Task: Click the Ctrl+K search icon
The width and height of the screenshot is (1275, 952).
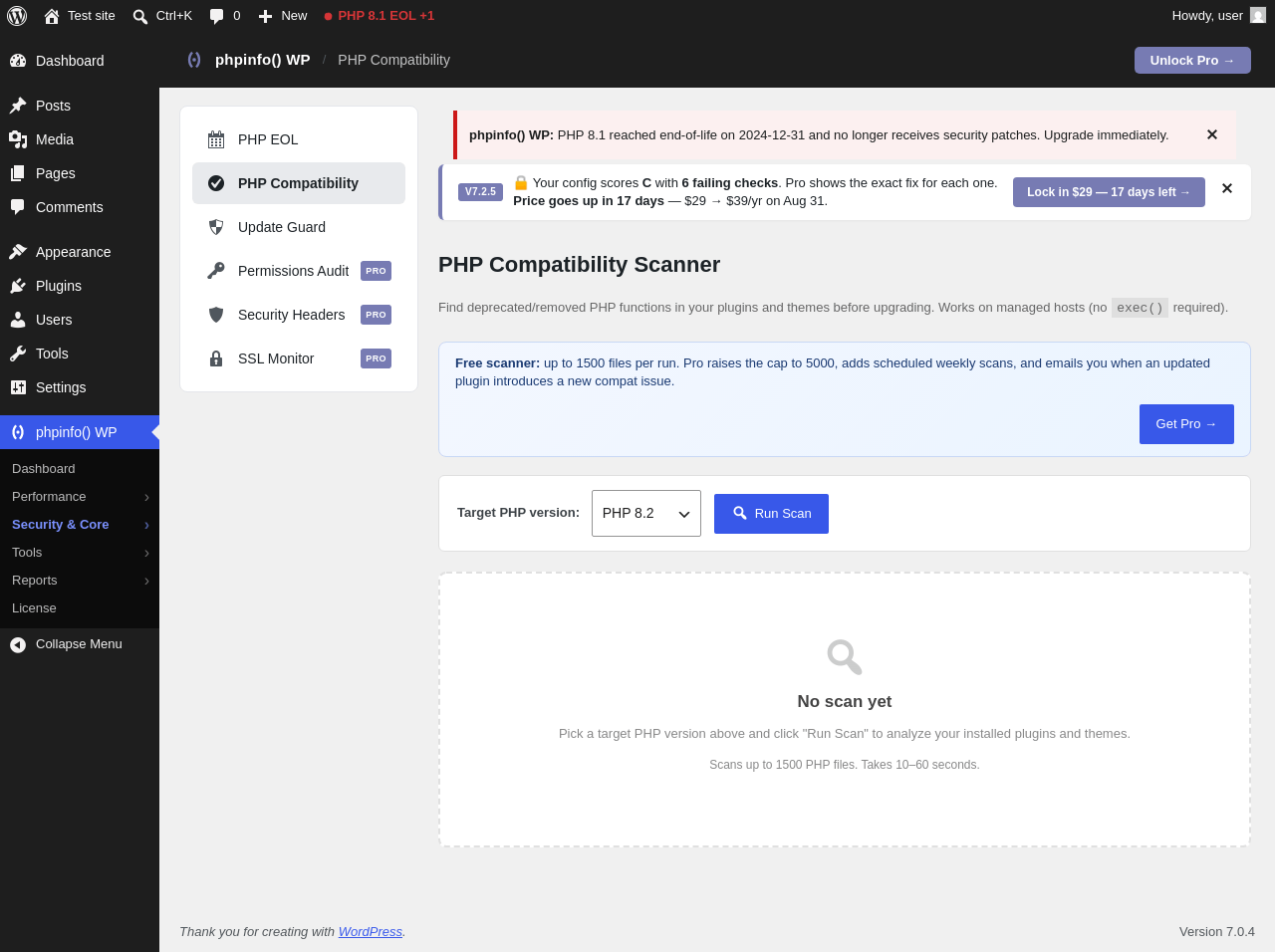Action: click(x=140, y=16)
